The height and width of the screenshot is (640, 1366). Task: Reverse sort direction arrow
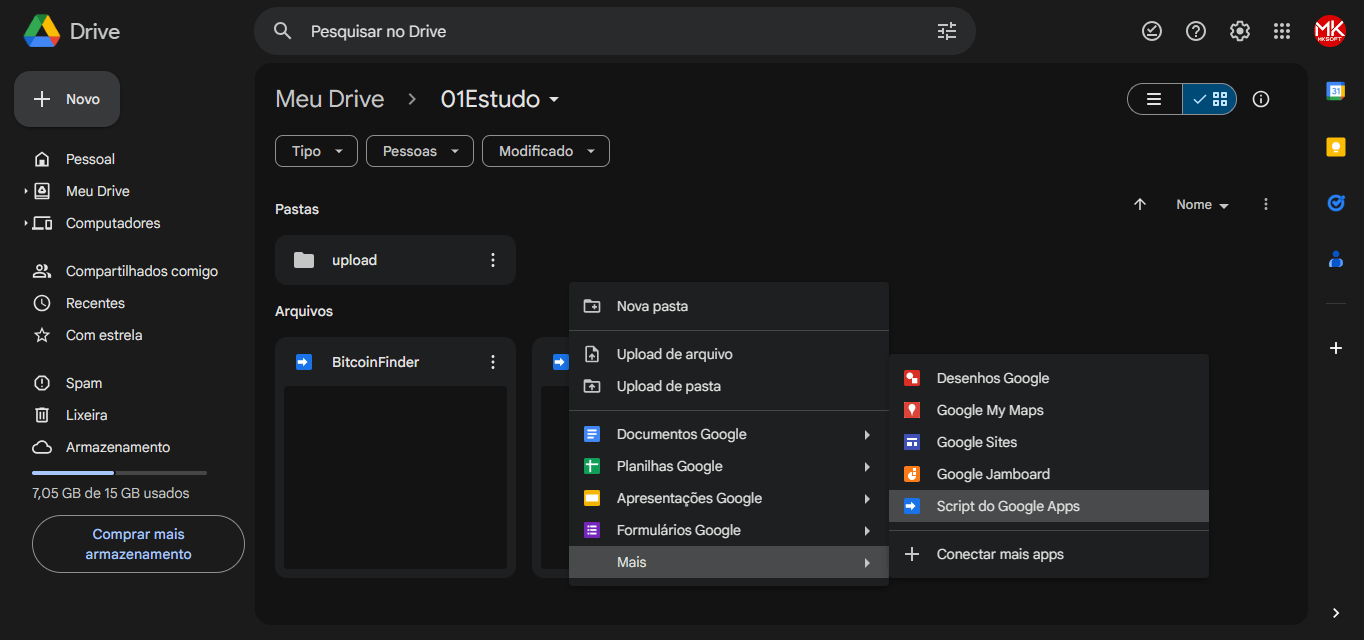pos(1139,204)
